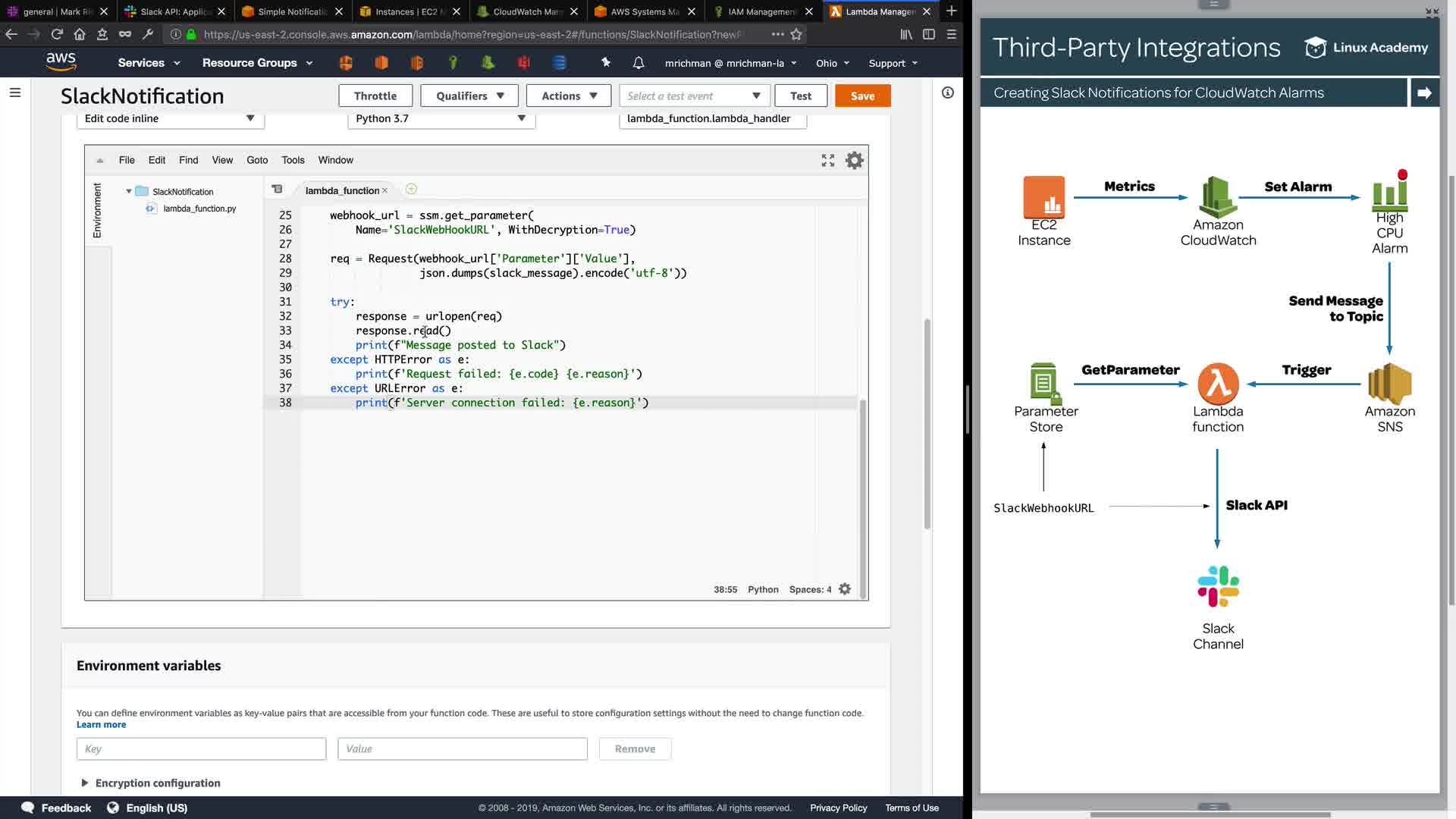Open the left hamburger navigation menu
Image resolution: width=1456 pixels, height=819 pixels.
click(15, 93)
